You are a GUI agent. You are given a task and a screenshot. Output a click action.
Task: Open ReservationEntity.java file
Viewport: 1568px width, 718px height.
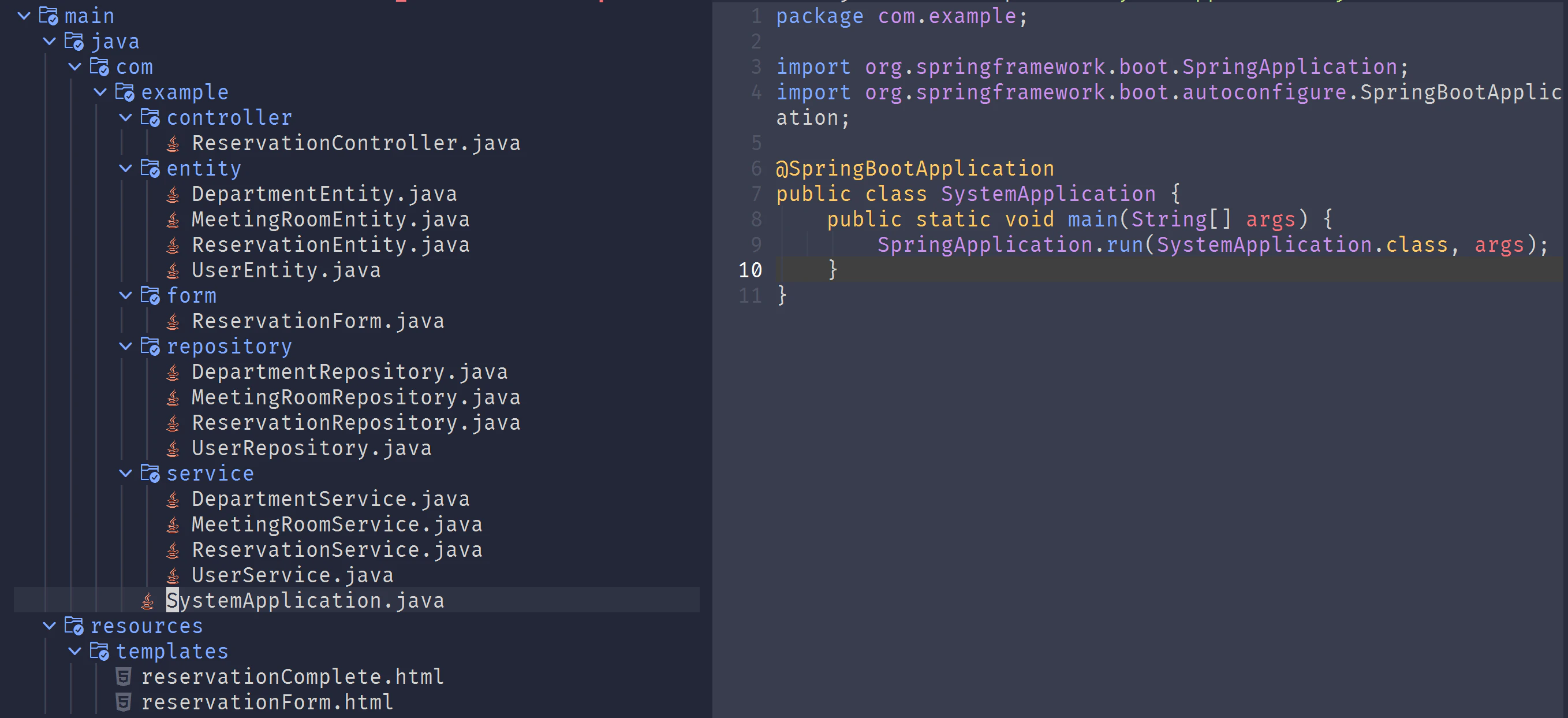point(331,245)
